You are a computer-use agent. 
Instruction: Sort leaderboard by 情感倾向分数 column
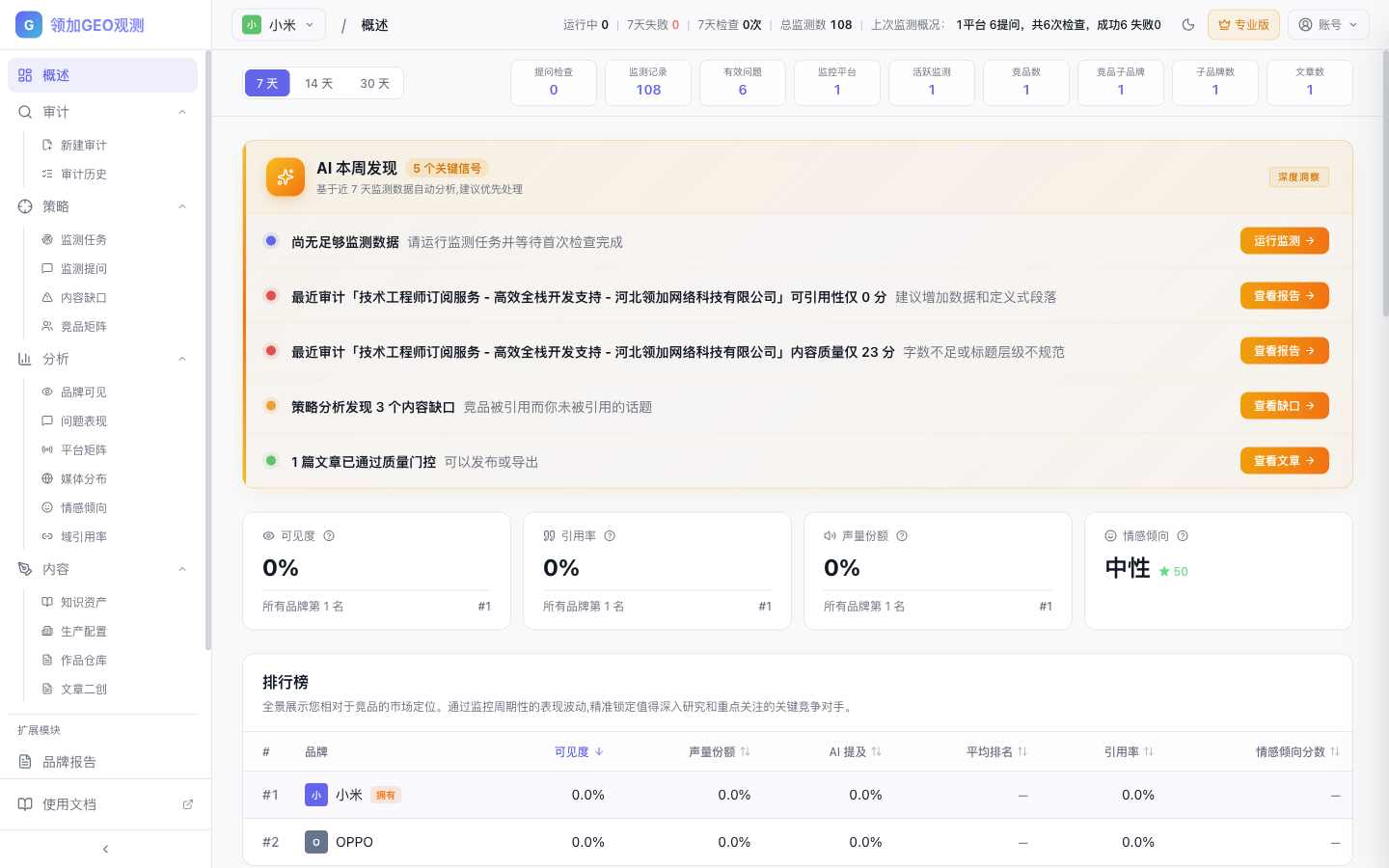1297,751
